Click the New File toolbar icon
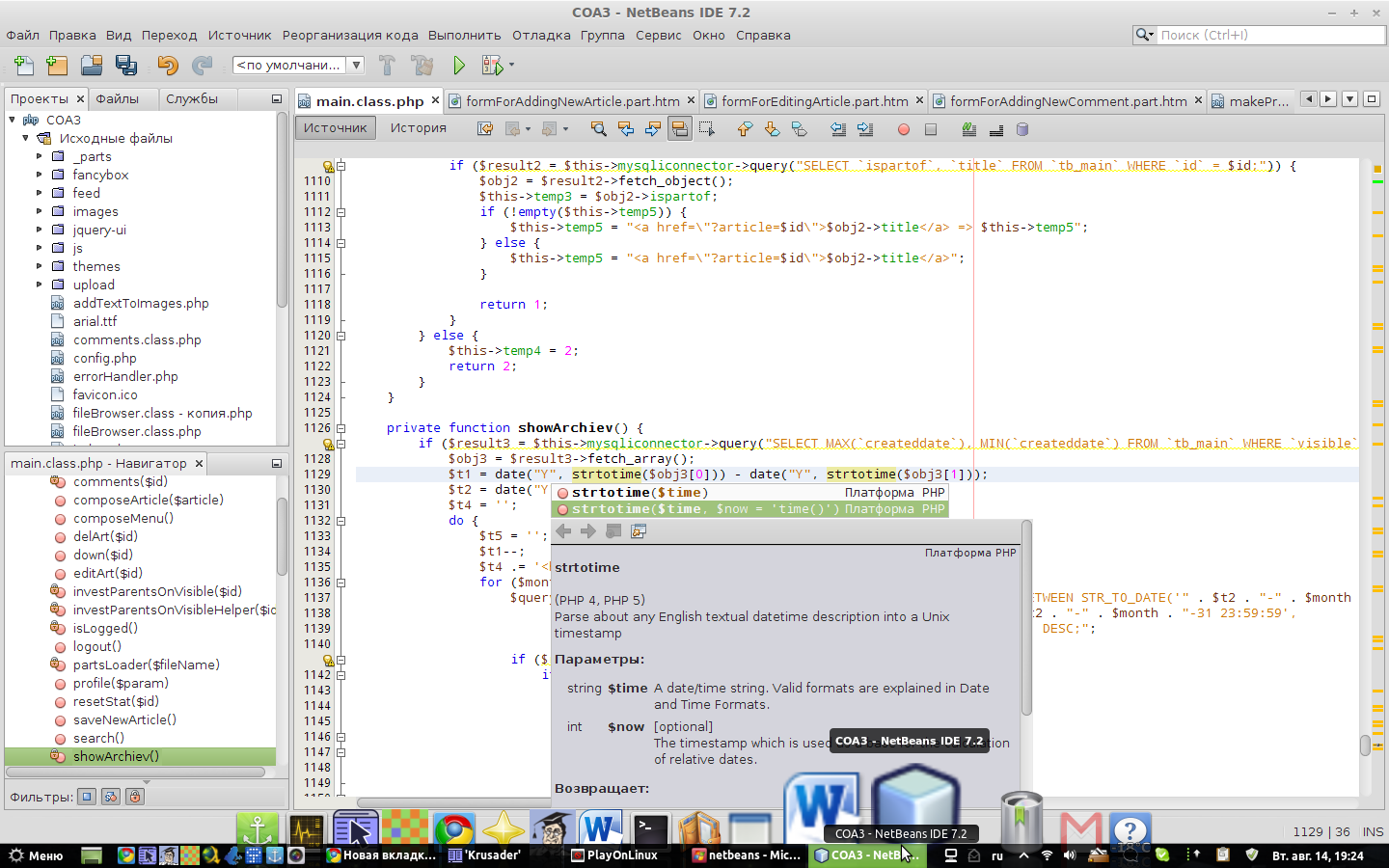The image size is (1389, 868). coord(24,66)
